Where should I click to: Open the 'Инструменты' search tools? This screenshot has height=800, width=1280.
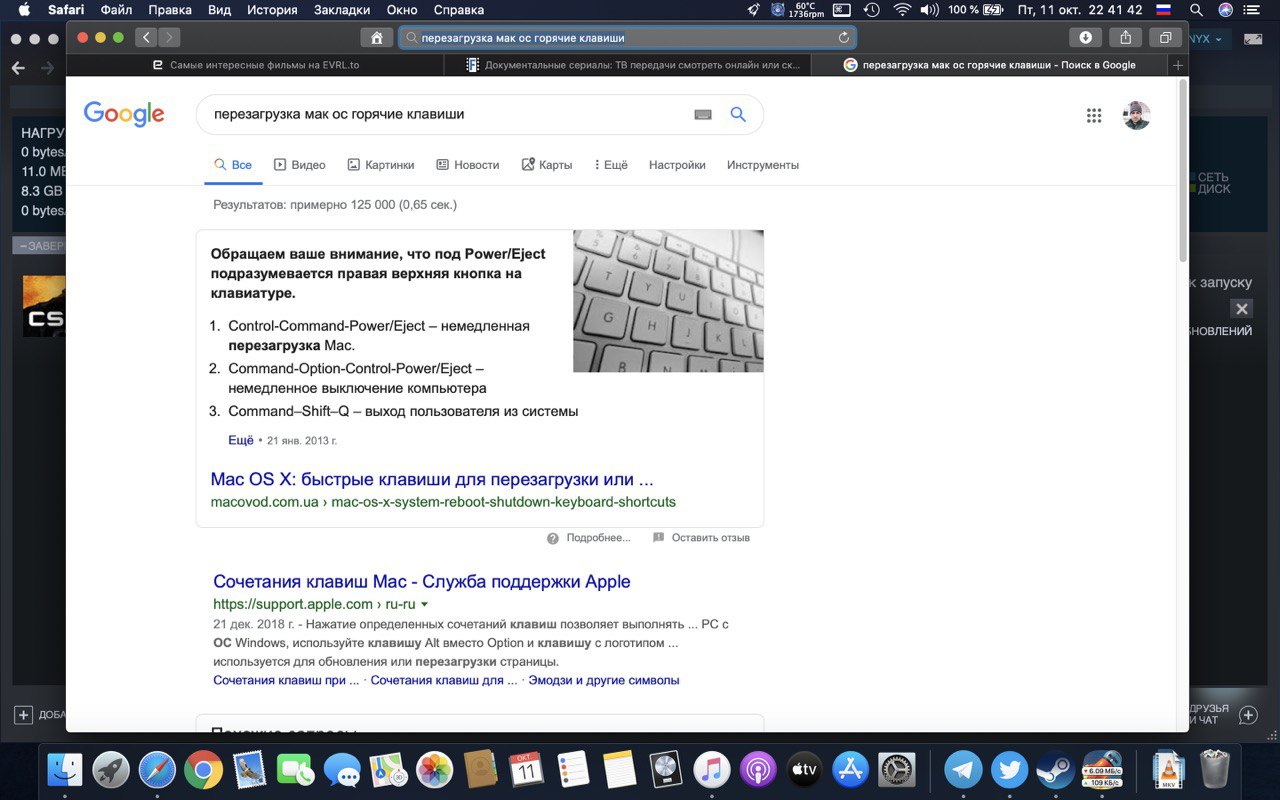click(x=763, y=165)
